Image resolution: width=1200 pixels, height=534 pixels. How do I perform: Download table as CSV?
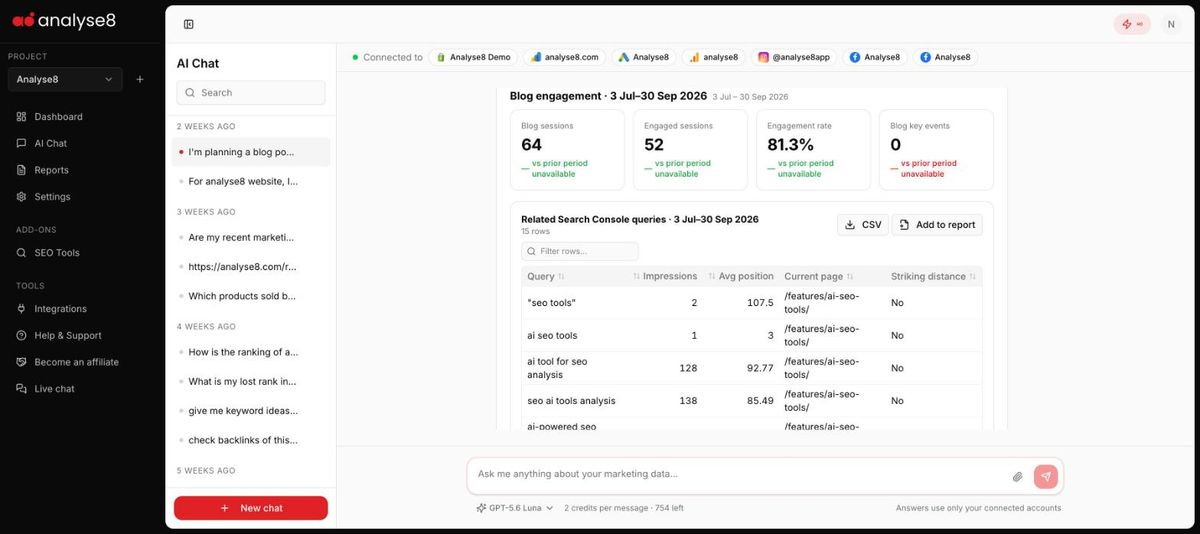tap(863, 225)
